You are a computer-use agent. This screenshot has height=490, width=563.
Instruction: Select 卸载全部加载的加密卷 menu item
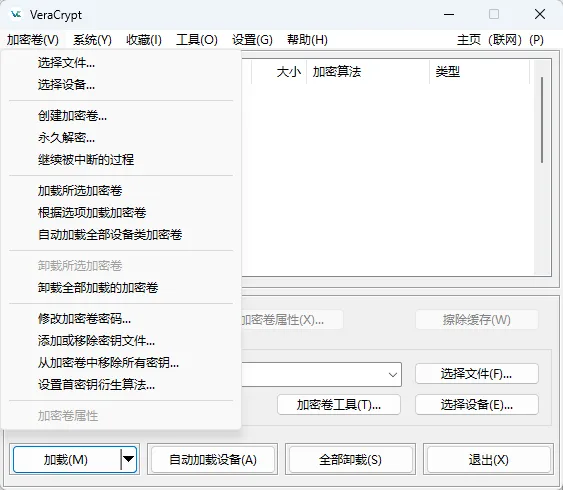(x=121, y=288)
